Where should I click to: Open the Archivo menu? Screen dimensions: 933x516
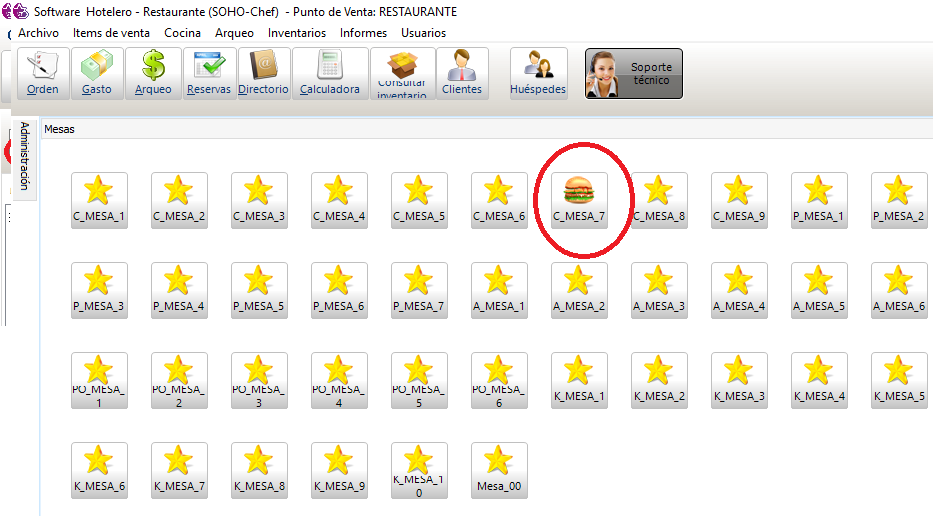pyautogui.click(x=39, y=33)
